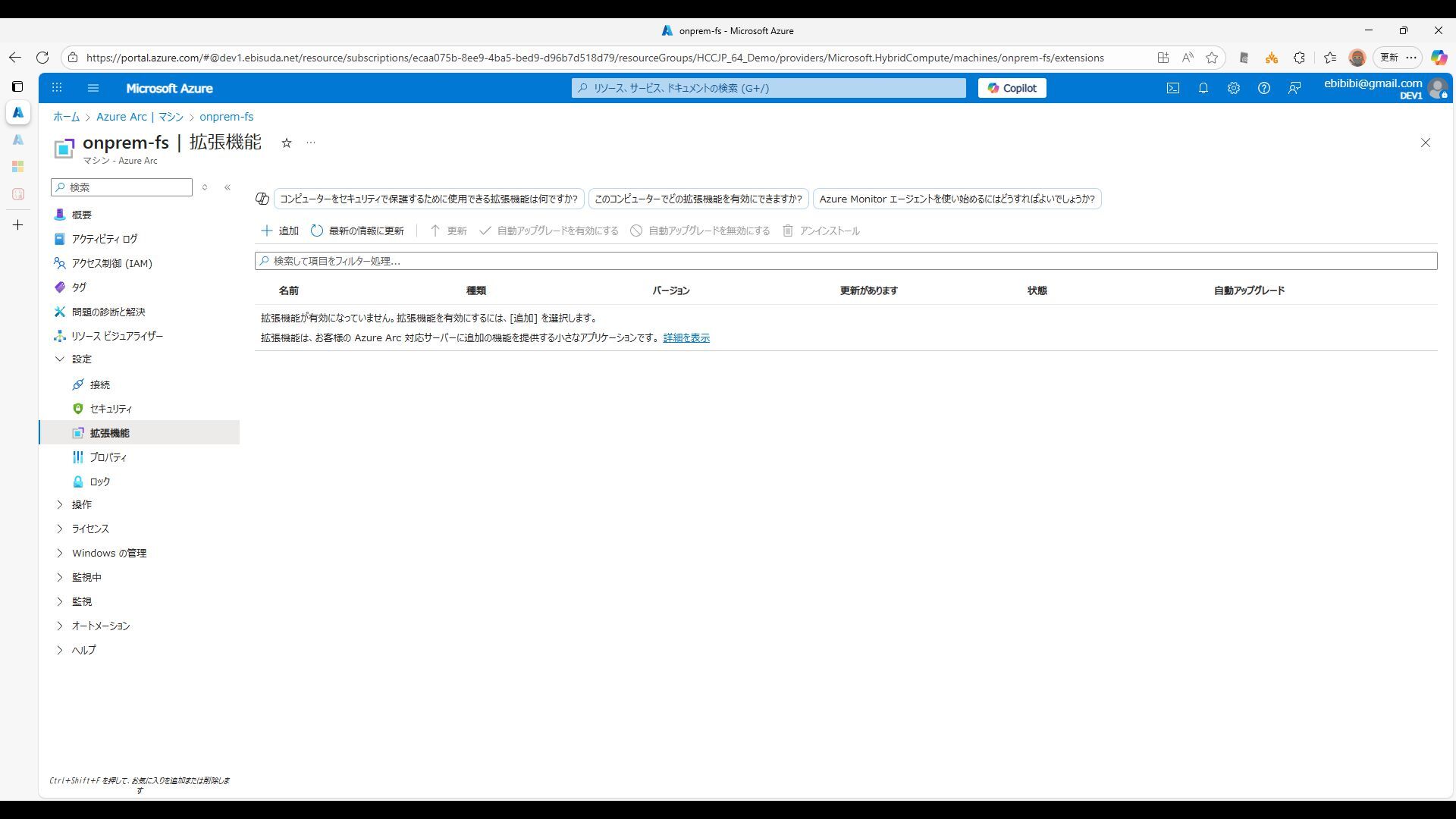The height and width of the screenshot is (819, 1456).
Task: Go to Azure Arc | マシン breadcrumb
Action: tap(140, 117)
